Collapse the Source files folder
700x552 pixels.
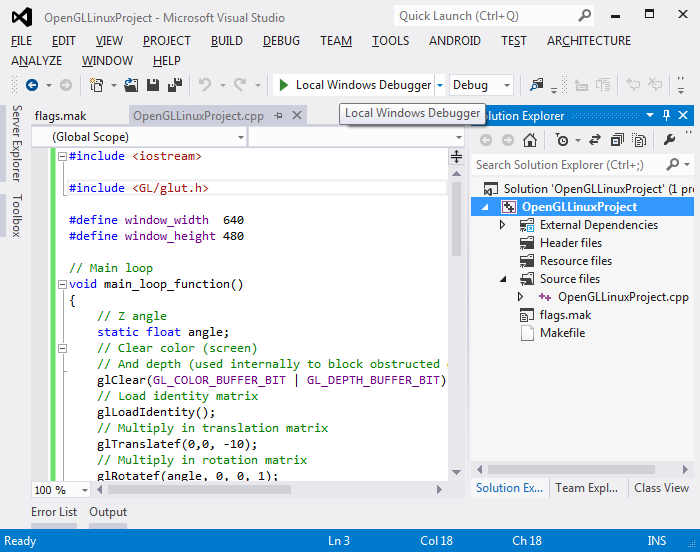coord(503,279)
